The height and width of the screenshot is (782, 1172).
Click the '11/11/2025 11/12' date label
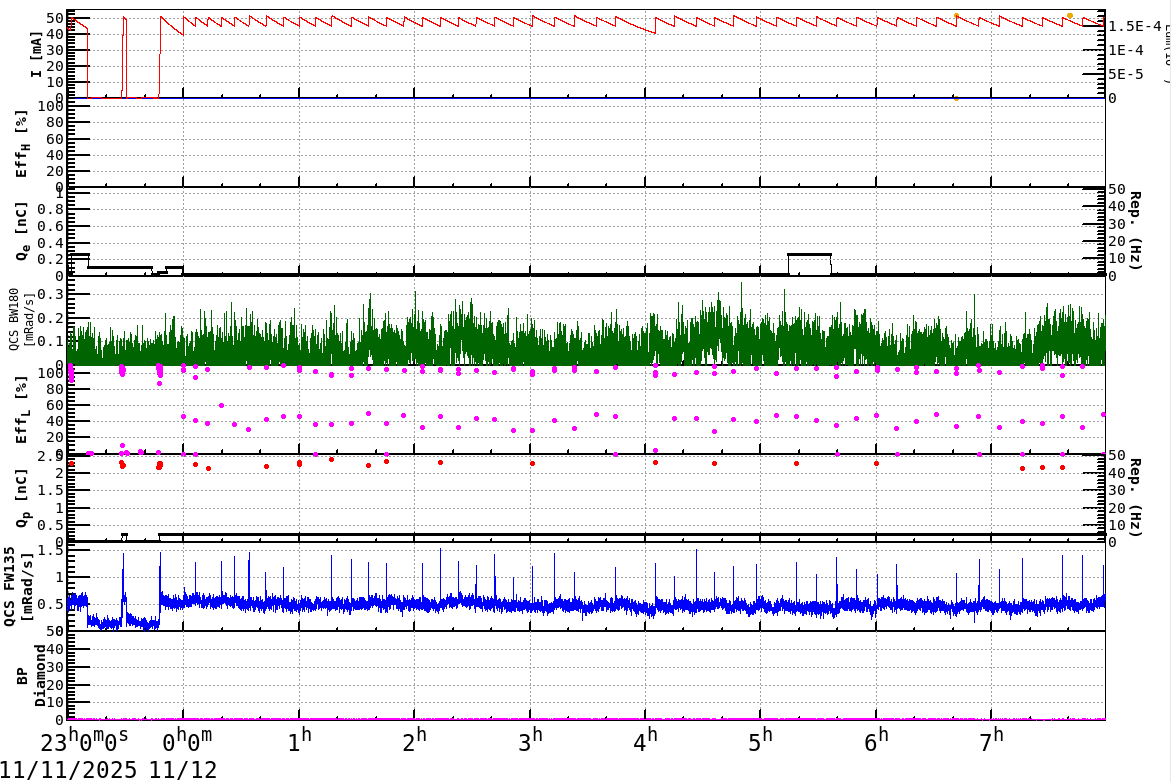click(108, 769)
